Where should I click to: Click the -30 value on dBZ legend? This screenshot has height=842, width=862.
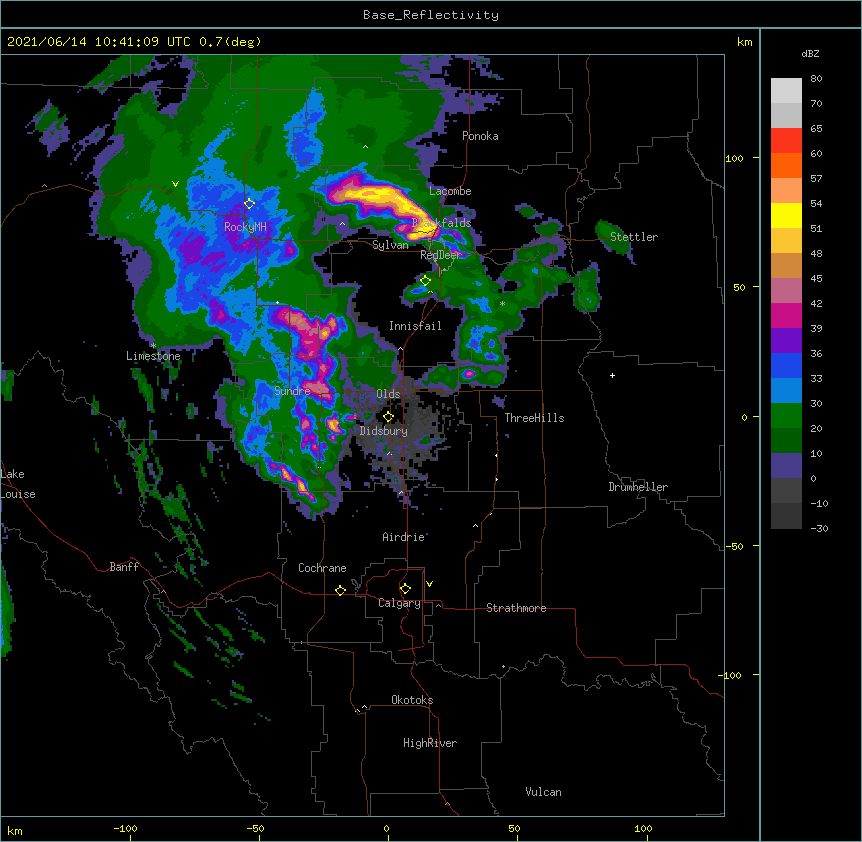tap(819, 528)
